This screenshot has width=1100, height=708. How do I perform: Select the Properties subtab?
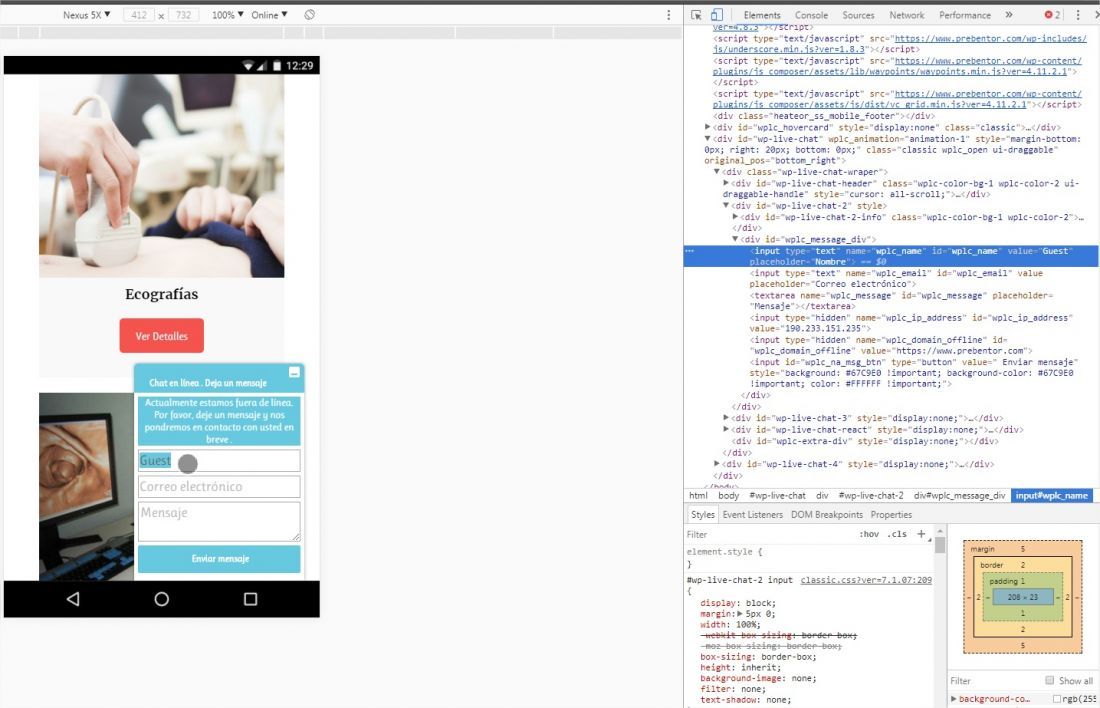pyautogui.click(x=891, y=514)
